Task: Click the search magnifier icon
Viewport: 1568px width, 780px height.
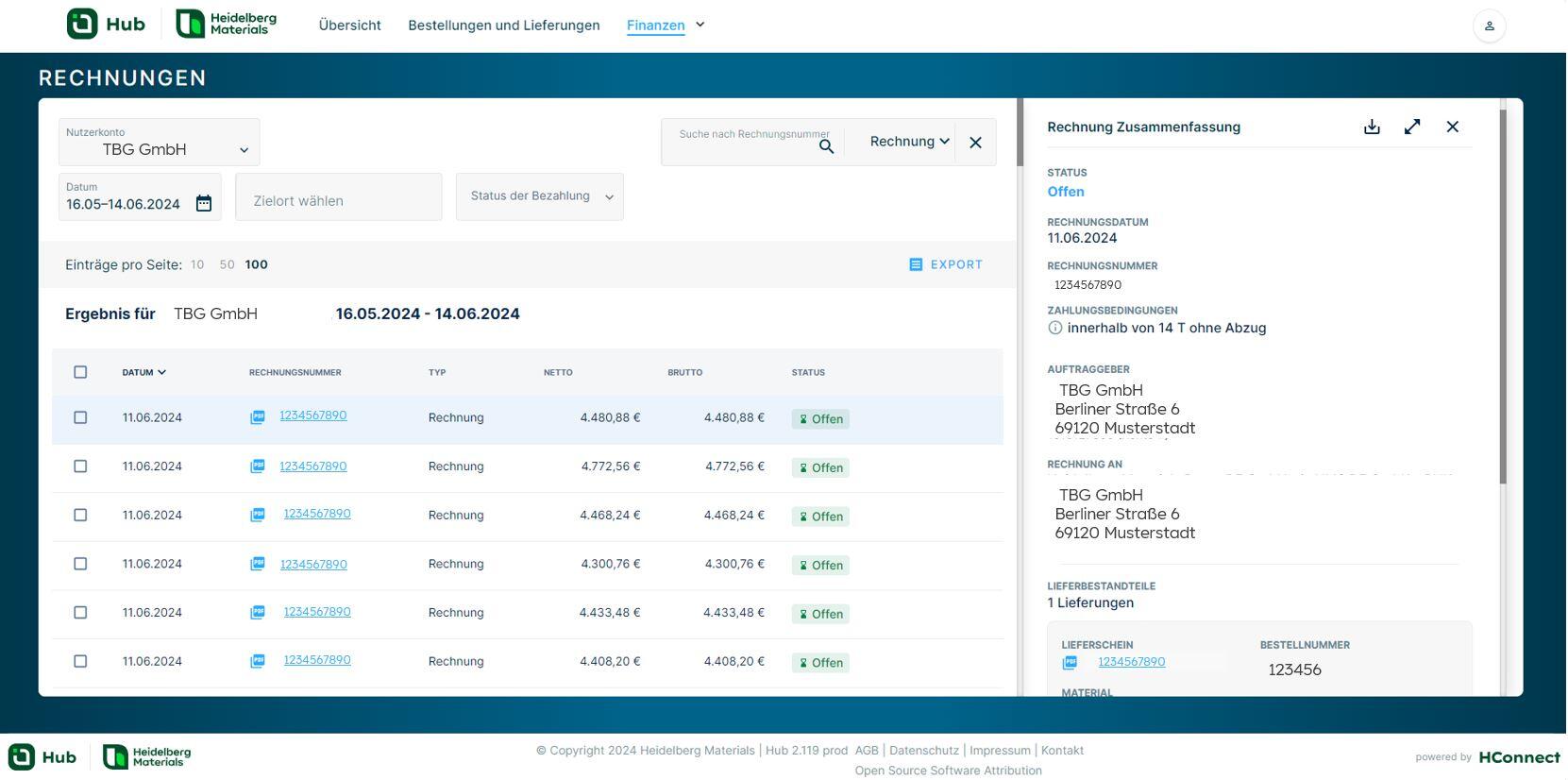Action: click(826, 146)
